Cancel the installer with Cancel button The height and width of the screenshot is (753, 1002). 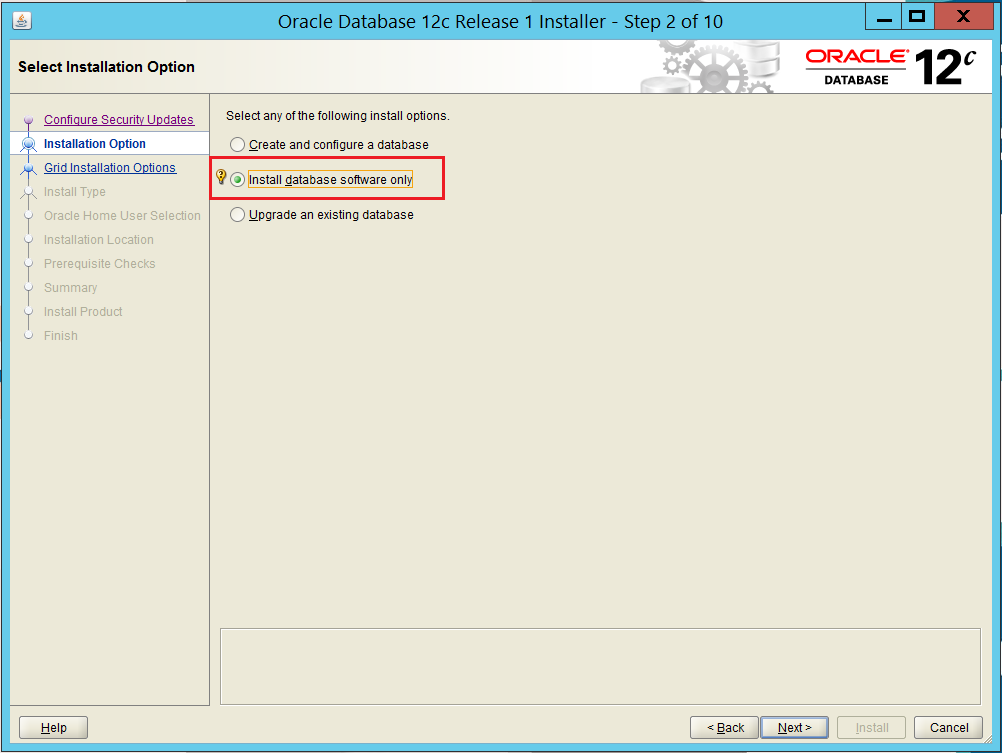click(948, 727)
